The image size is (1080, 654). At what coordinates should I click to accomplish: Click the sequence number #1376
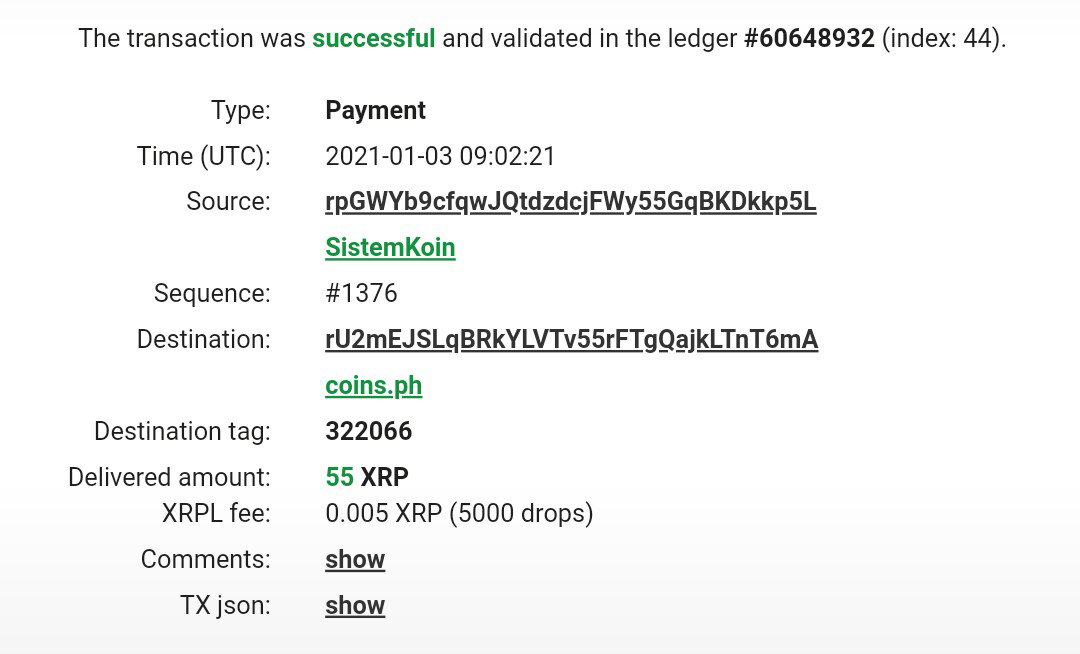(x=361, y=293)
